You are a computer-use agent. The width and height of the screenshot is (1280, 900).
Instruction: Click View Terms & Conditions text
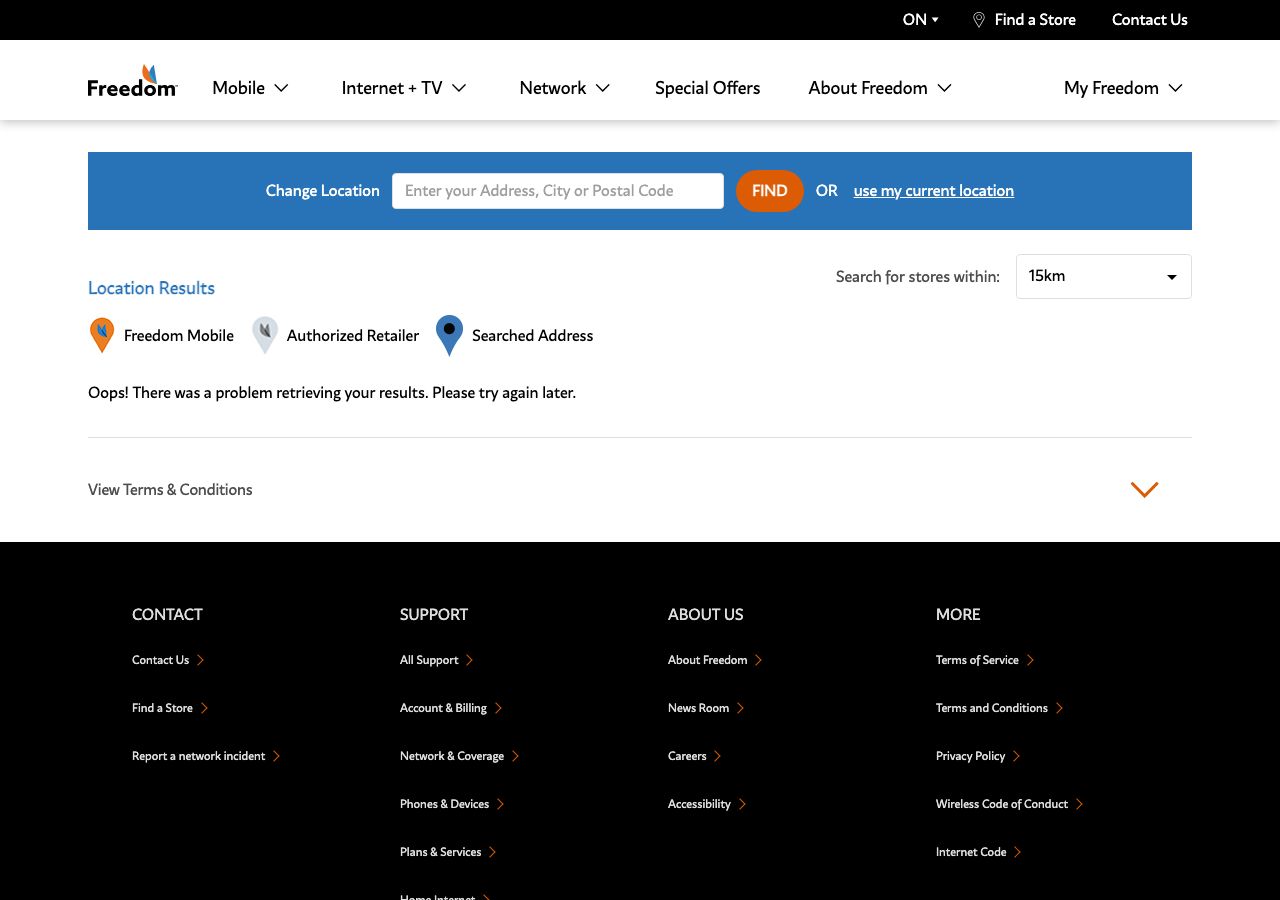tap(170, 490)
